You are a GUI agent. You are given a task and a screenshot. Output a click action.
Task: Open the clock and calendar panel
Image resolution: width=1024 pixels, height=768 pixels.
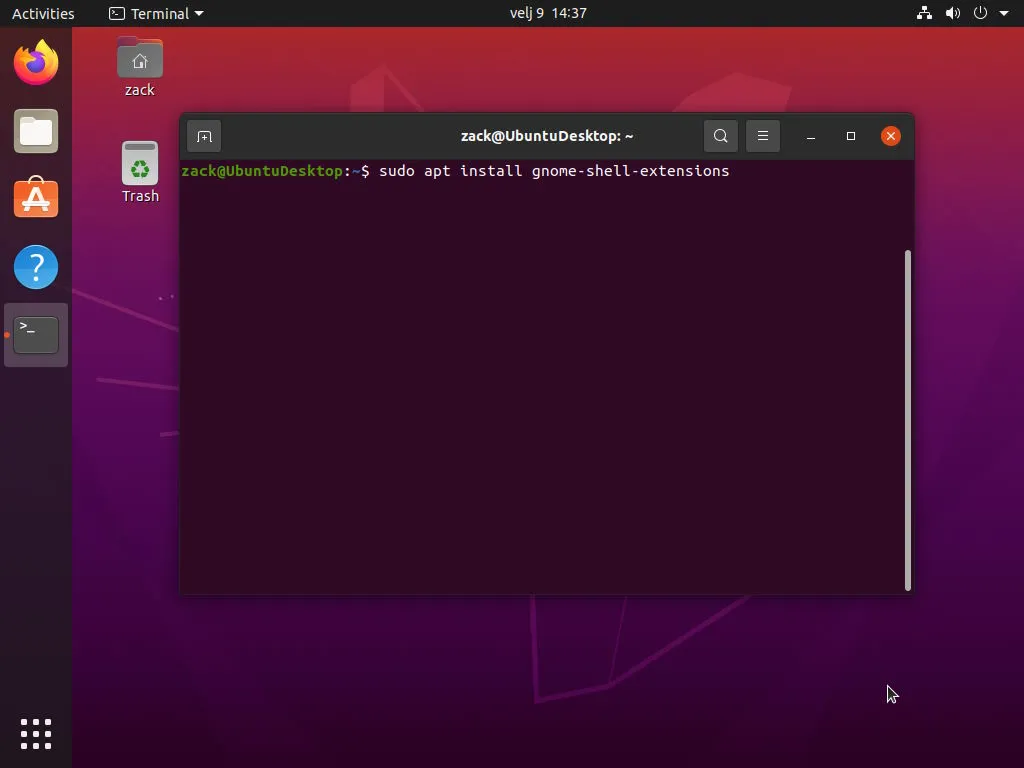coord(548,13)
